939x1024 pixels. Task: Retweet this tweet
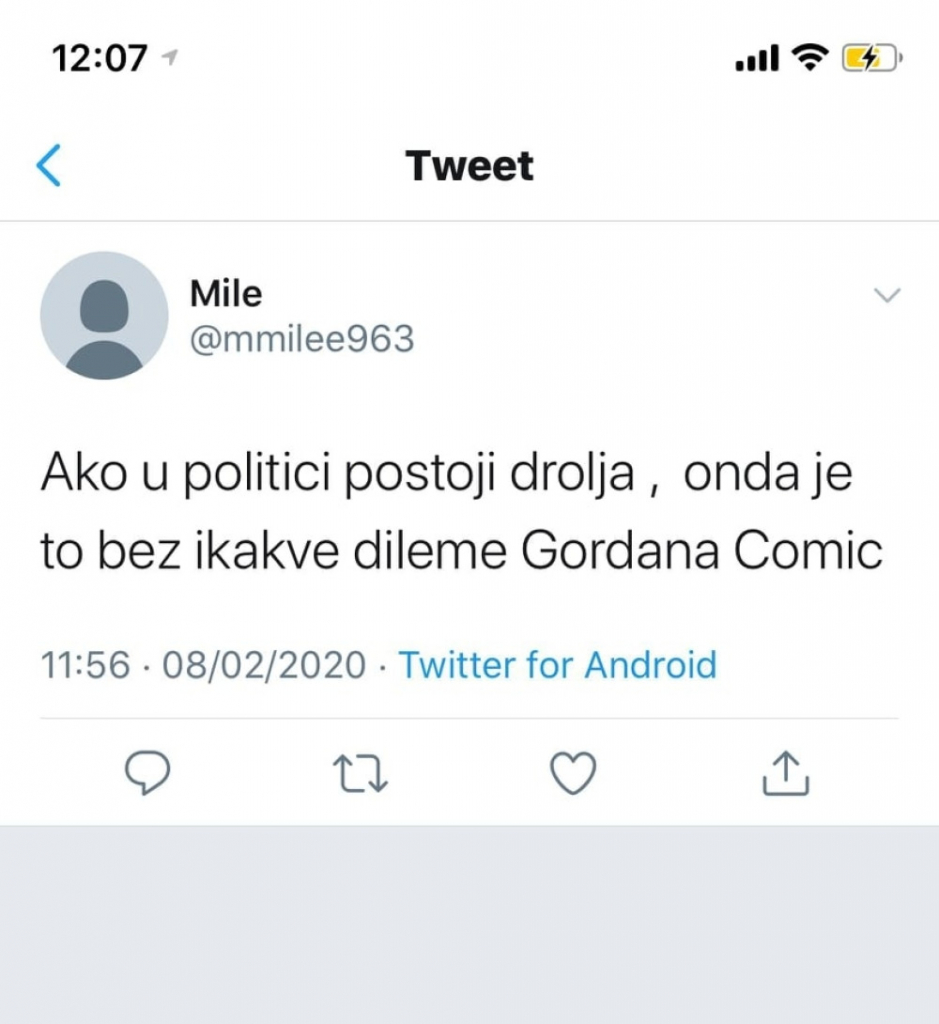(x=362, y=773)
